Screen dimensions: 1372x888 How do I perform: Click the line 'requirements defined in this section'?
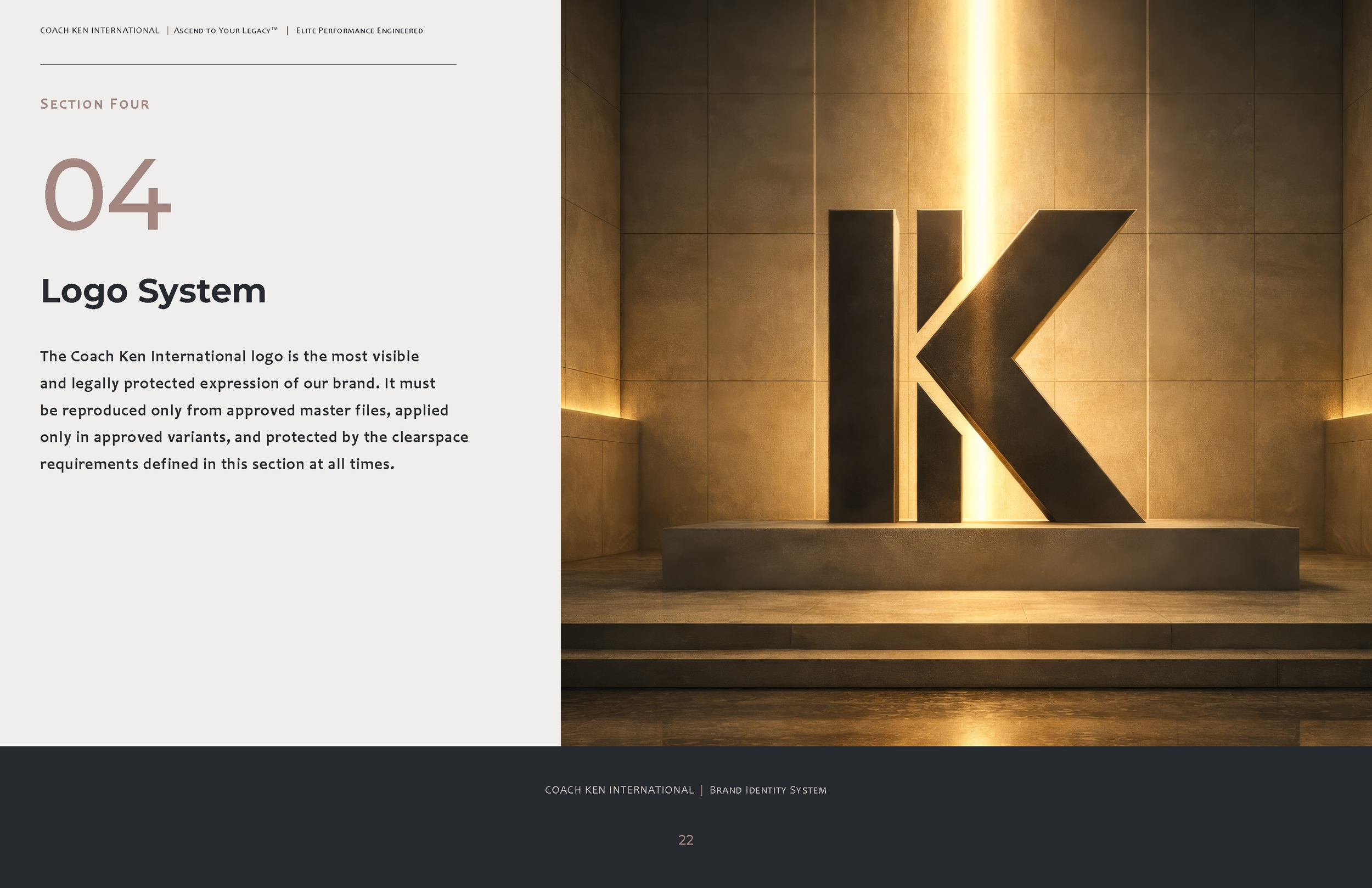(x=217, y=464)
